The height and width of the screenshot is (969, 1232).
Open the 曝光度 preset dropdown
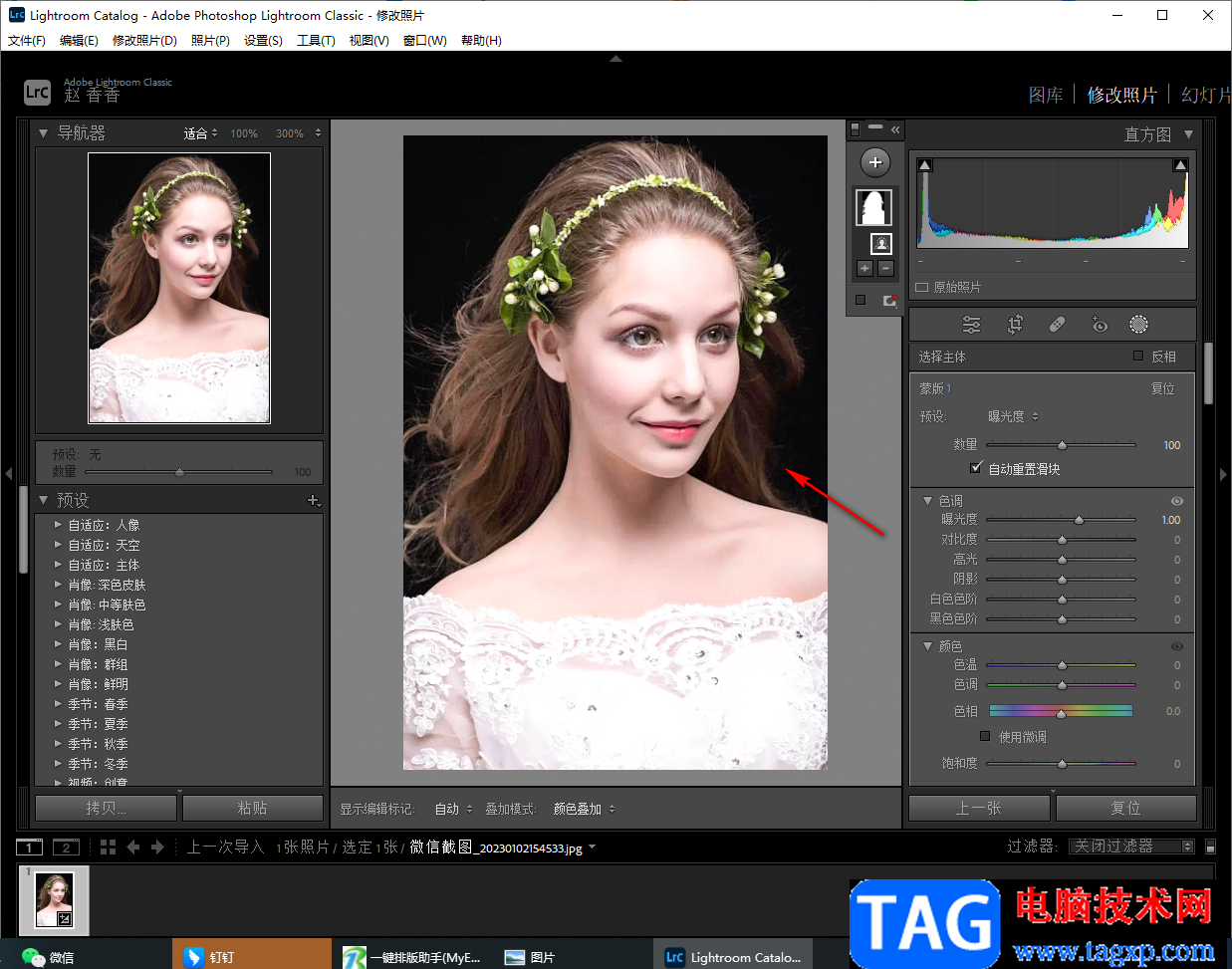coord(1013,416)
